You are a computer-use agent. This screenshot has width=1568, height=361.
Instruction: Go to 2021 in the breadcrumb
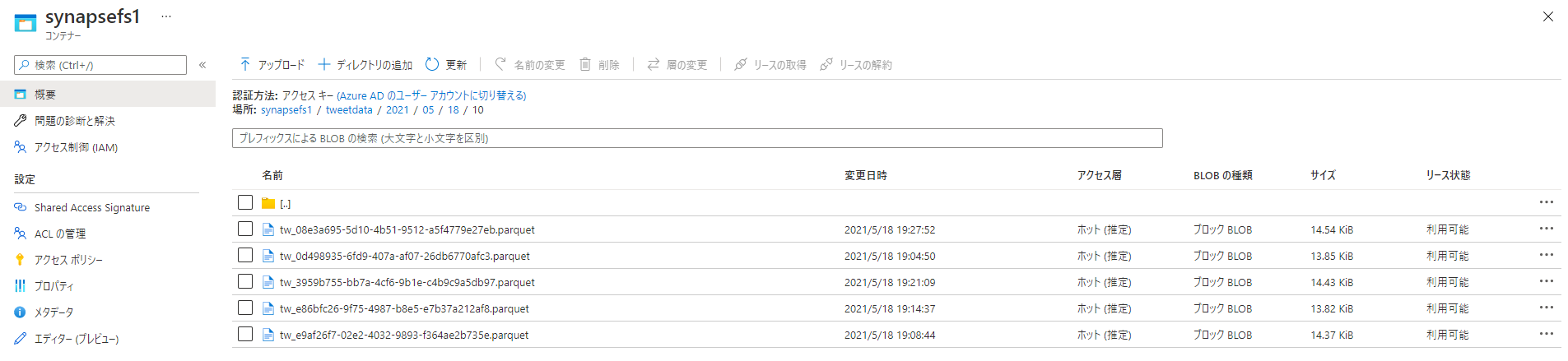coord(398,109)
